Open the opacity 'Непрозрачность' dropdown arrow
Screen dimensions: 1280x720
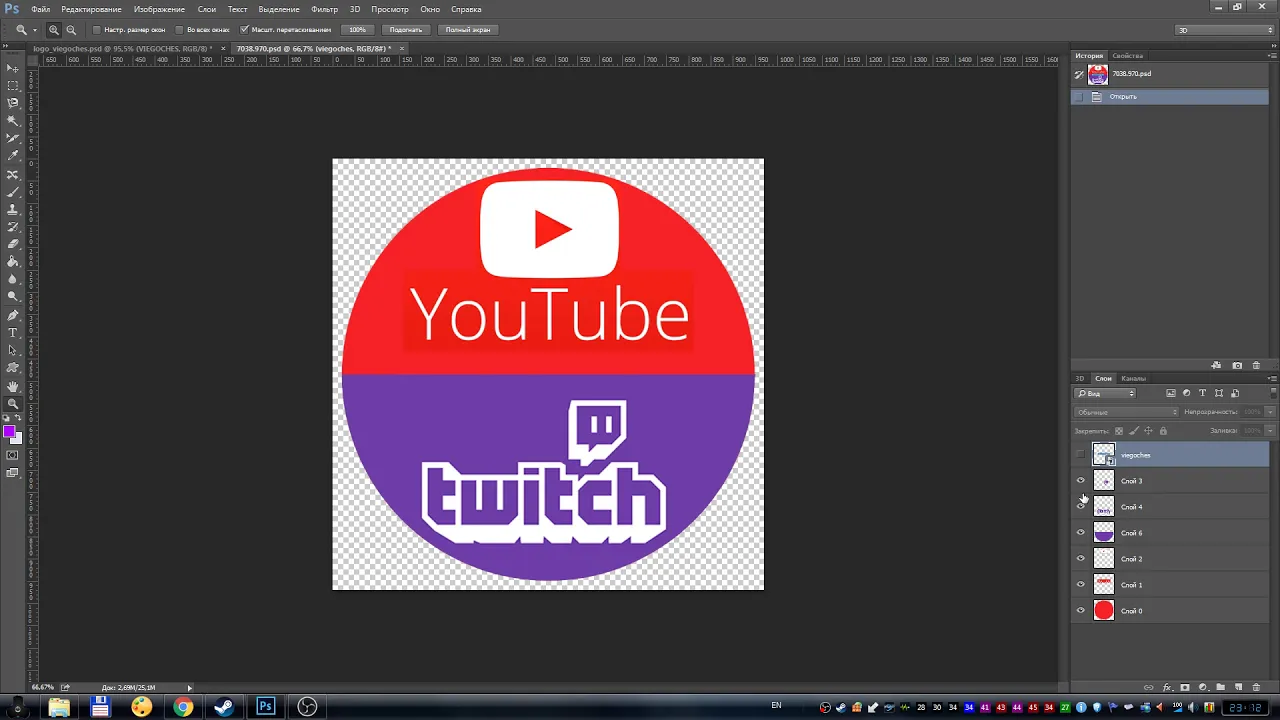pyautogui.click(x=1270, y=412)
